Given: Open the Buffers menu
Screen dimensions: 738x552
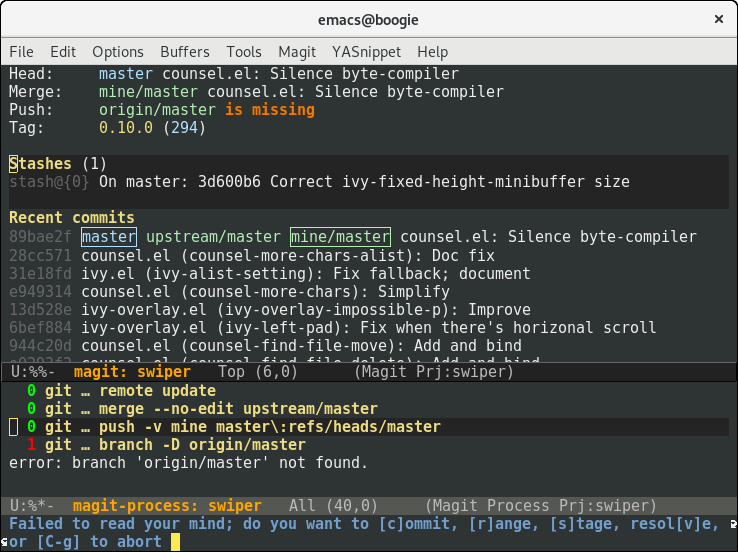Looking at the screenshot, I should [185, 51].
